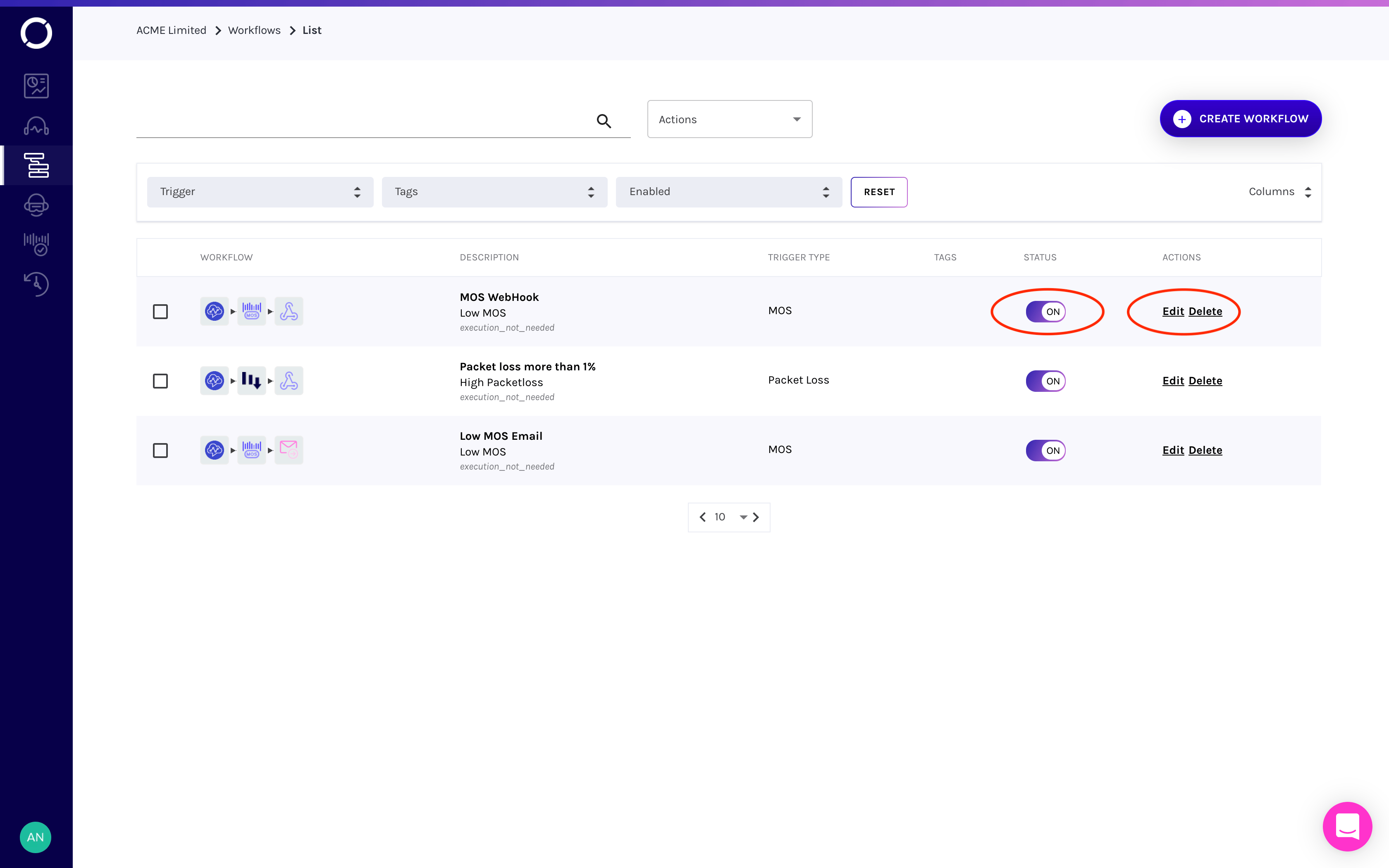Click the packet loss trigger icon in second row
The image size is (1389, 868).
(251, 381)
